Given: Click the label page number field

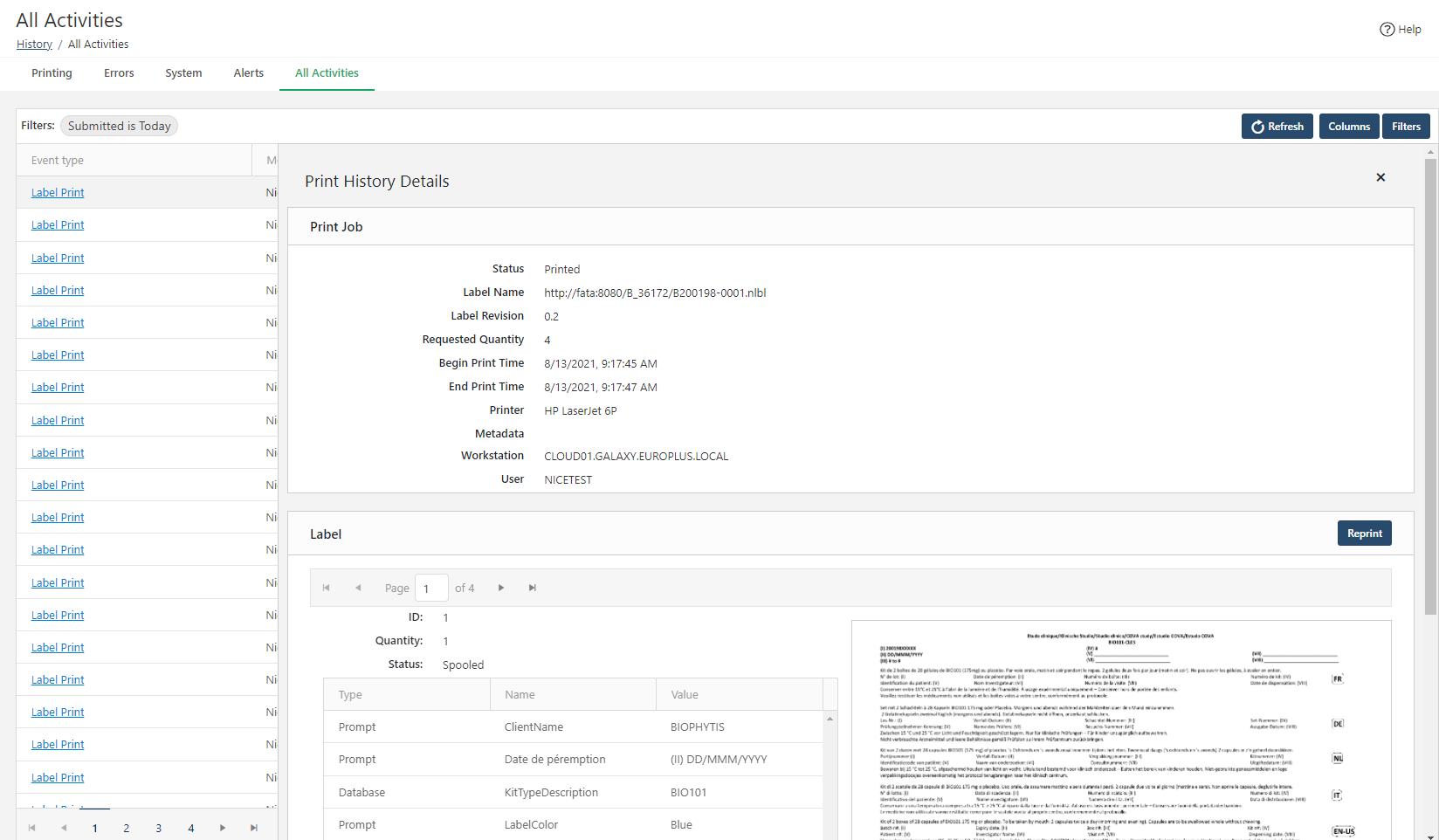Looking at the screenshot, I should pyautogui.click(x=431, y=589).
